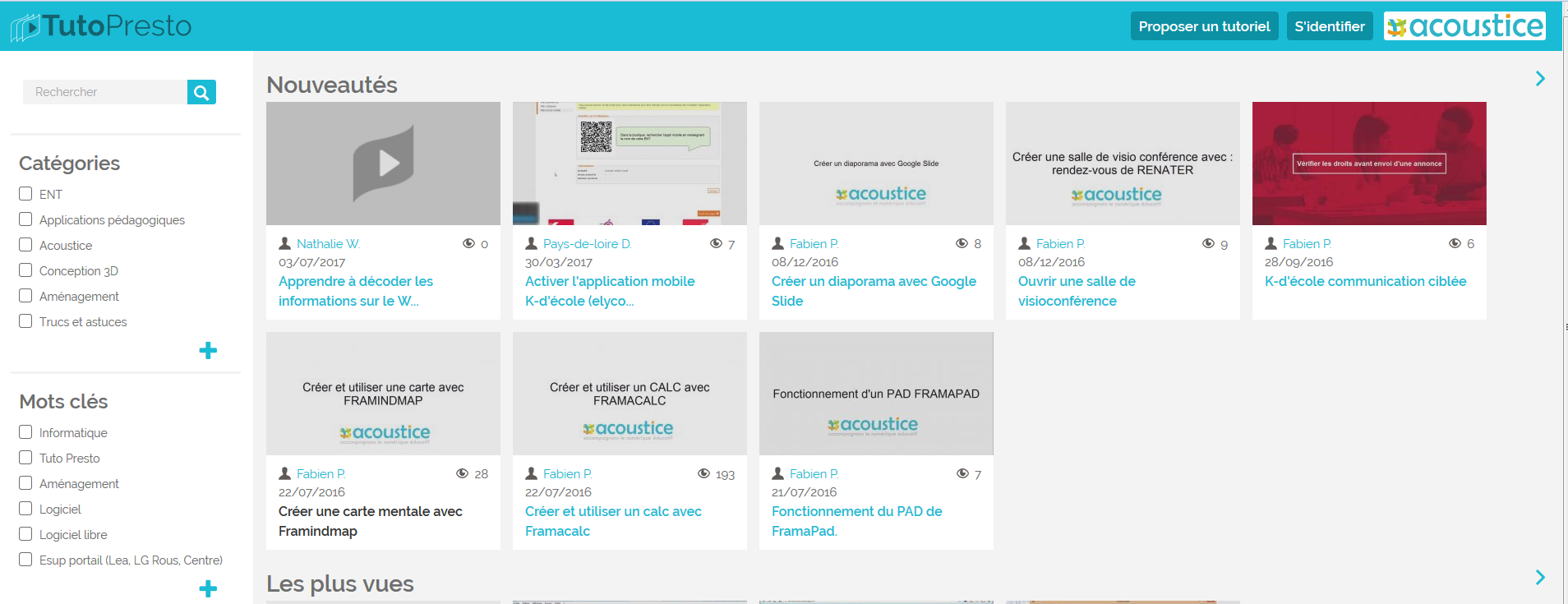The height and width of the screenshot is (604, 1568).
Task: Click the eye icon showing 28 views
Action: pos(463,473)
